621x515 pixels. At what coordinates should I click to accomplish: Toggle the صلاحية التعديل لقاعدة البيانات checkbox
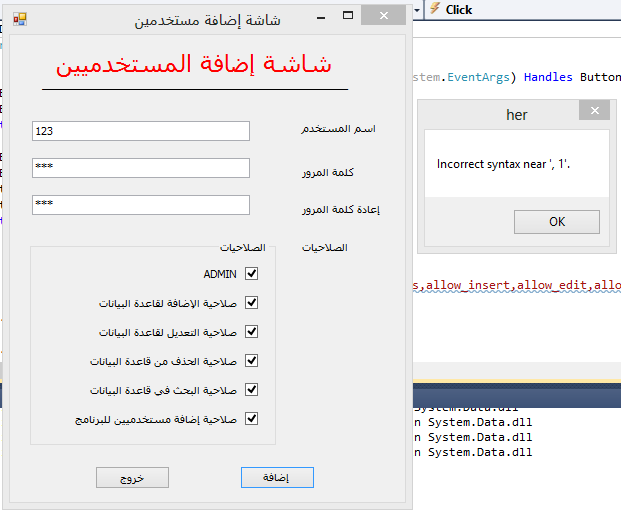[251, 332]
